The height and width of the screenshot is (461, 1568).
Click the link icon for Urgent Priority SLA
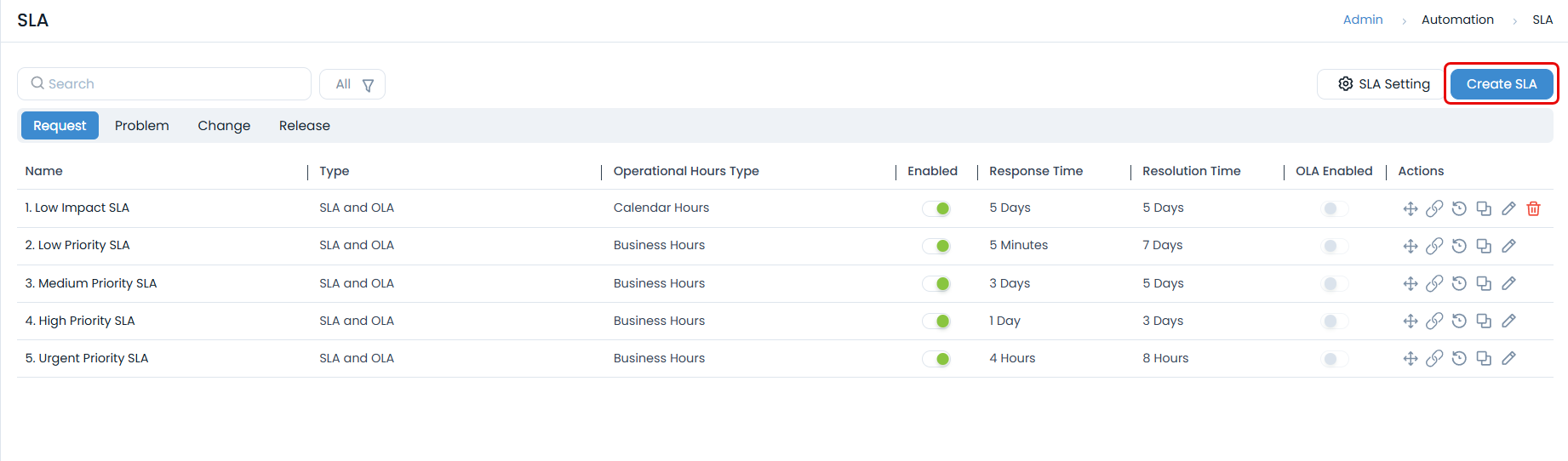coord(1434,358)
